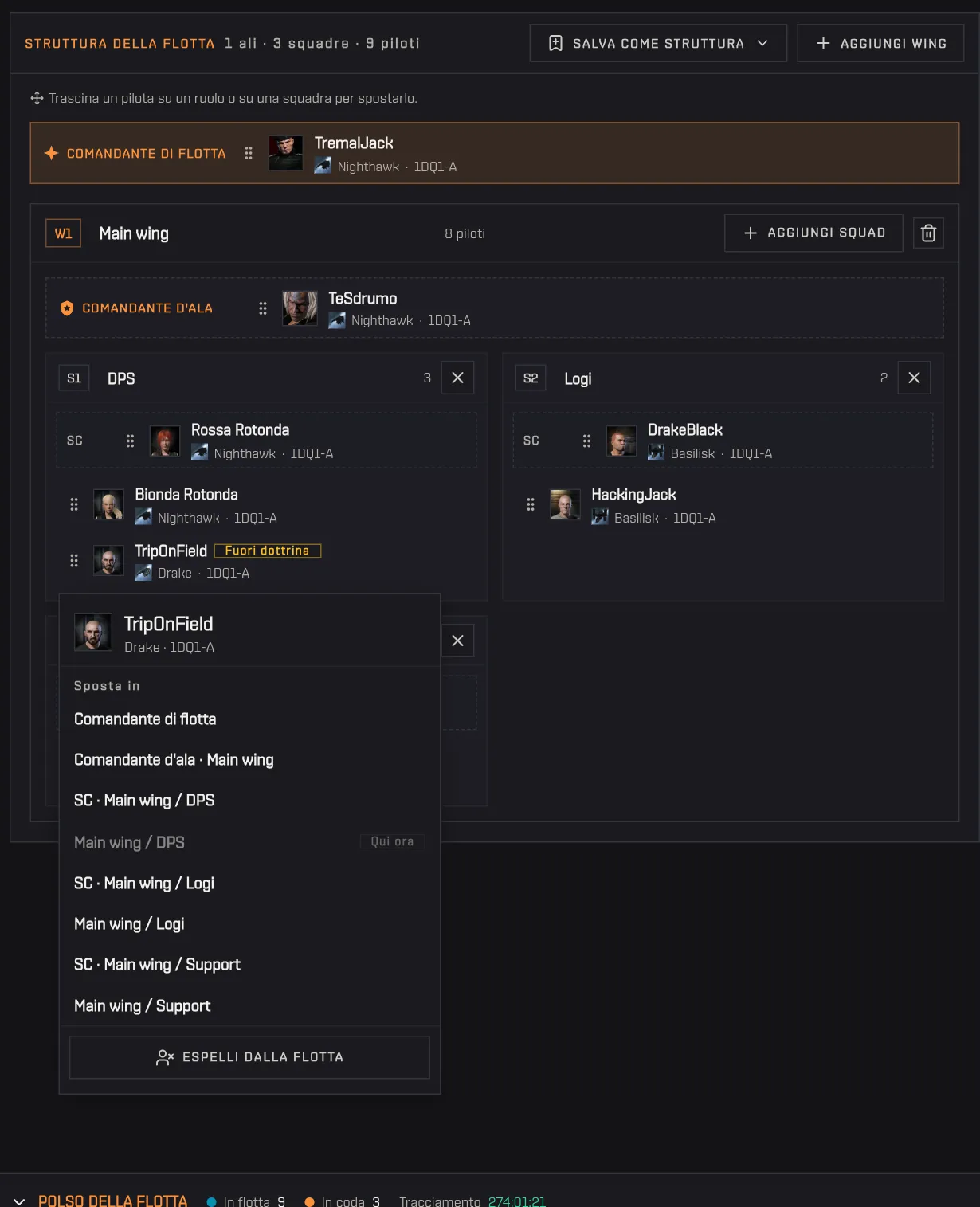This screenshot has height=1207, width=980.
Task: Click Aggiungi Wing button
Action: pos(880,43)
